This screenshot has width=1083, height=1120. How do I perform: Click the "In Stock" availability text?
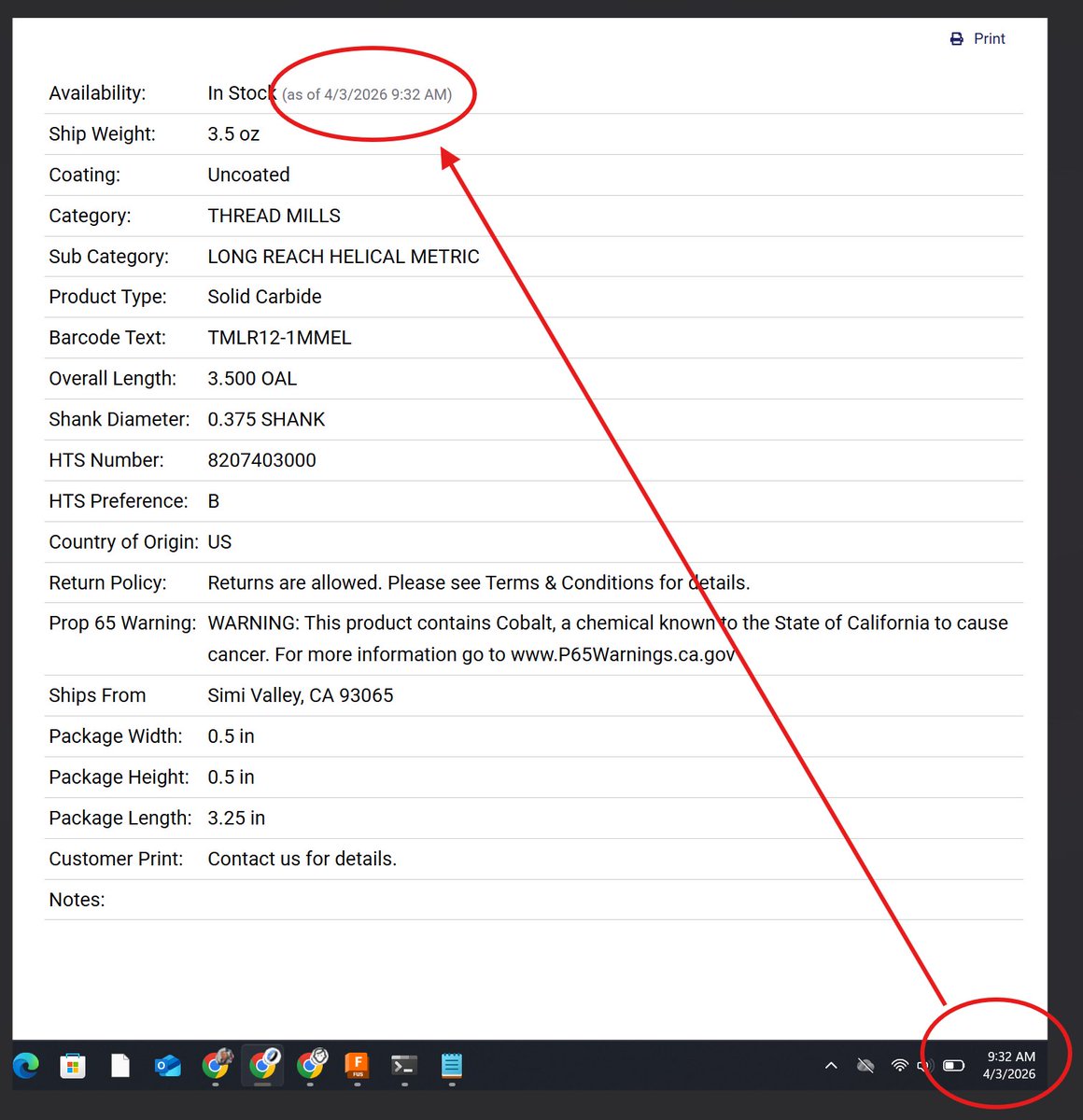coord(242,93)
